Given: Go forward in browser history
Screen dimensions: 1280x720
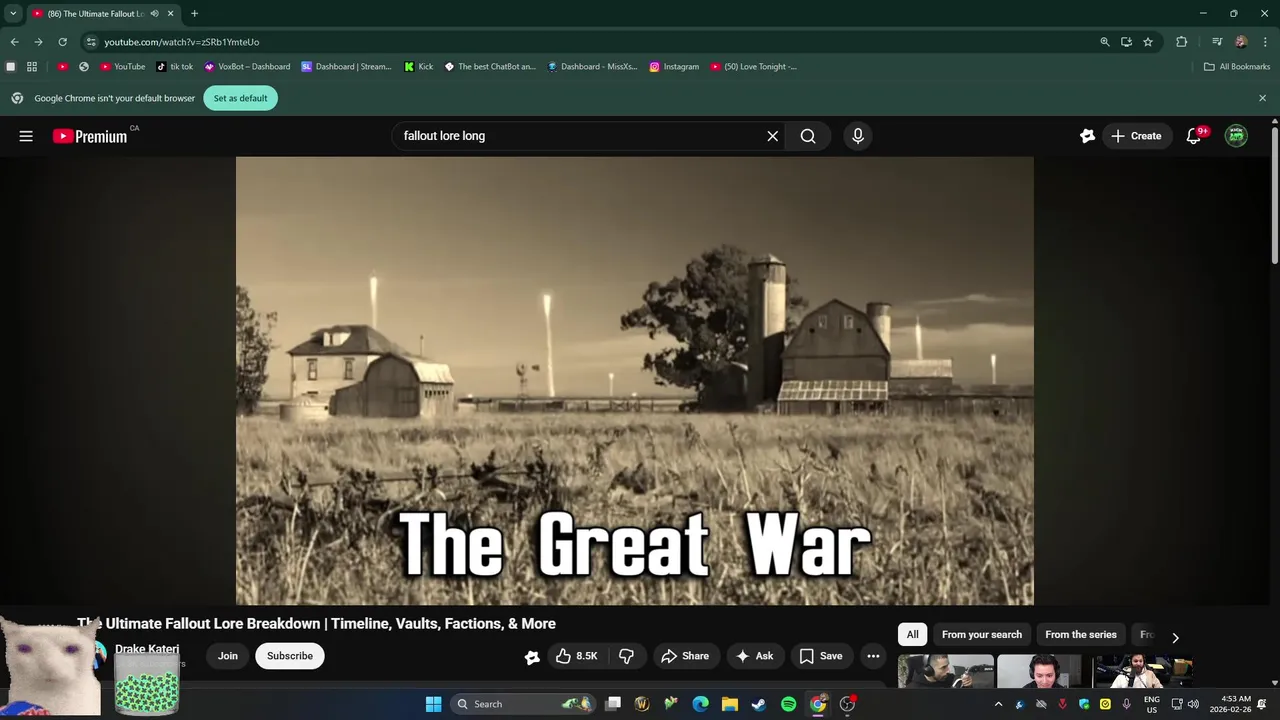Looking at the screenshot, I should pyautogui.click(x=38, y=42).
